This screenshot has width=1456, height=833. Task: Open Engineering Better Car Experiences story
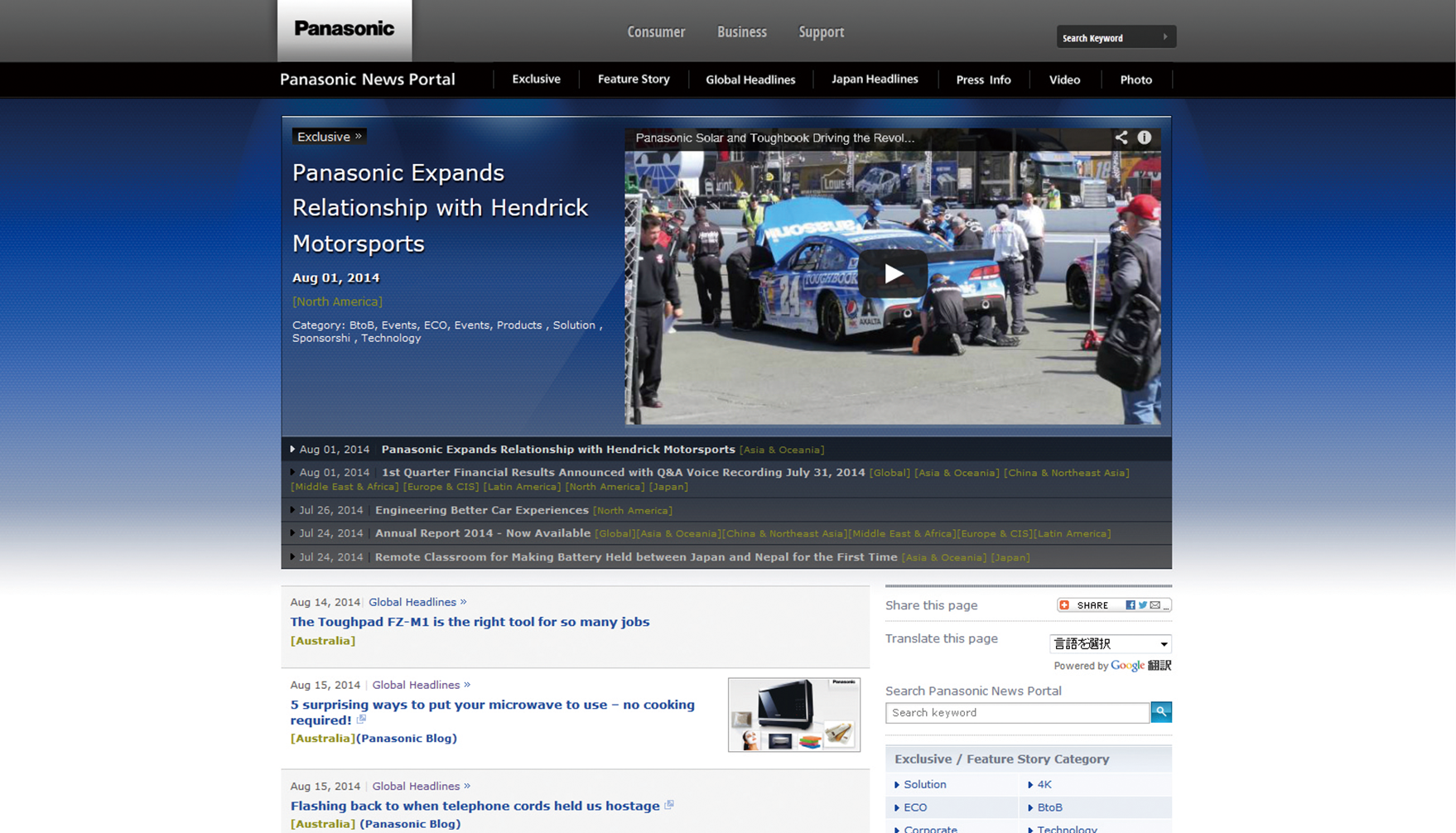(x=481, y=510)
